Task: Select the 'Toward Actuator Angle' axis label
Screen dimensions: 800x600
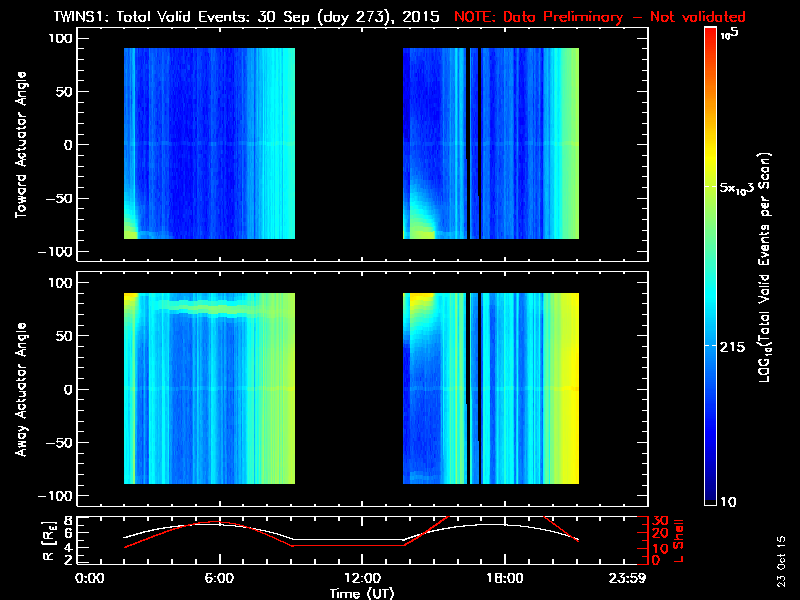Action: [21, 144]
